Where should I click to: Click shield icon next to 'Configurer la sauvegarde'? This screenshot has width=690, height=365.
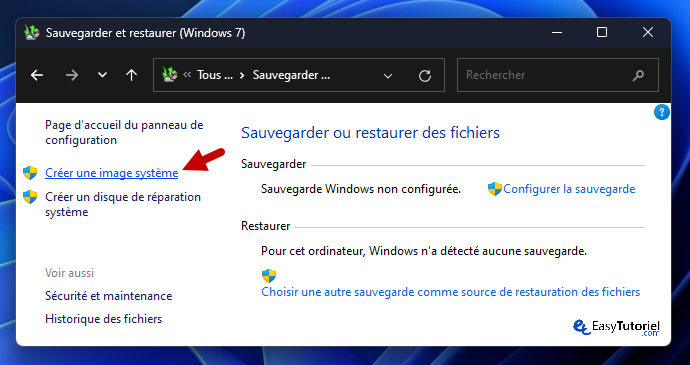[x=495, y=189]
